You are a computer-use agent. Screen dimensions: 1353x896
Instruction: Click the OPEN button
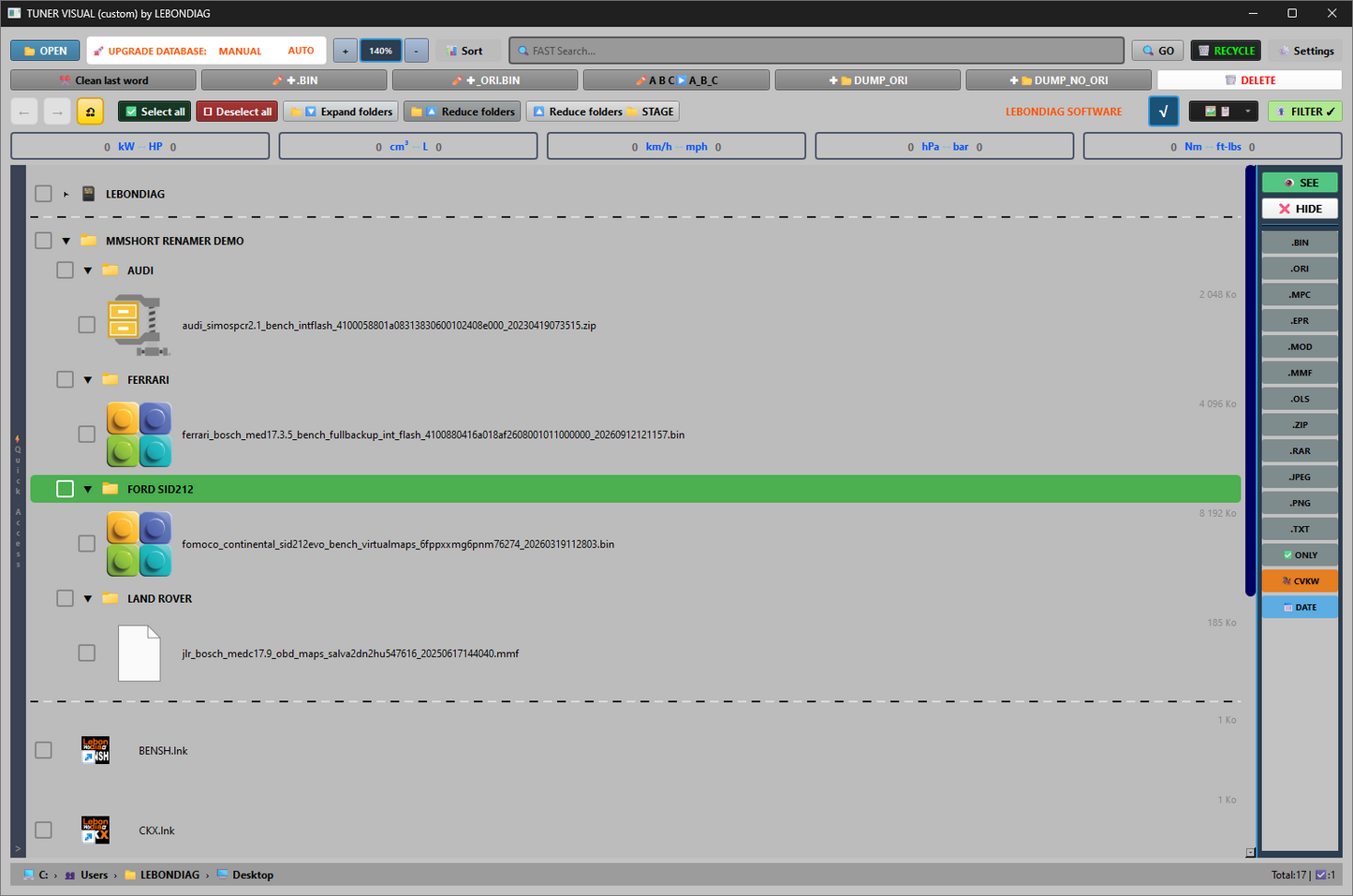[x=45, y=51]
